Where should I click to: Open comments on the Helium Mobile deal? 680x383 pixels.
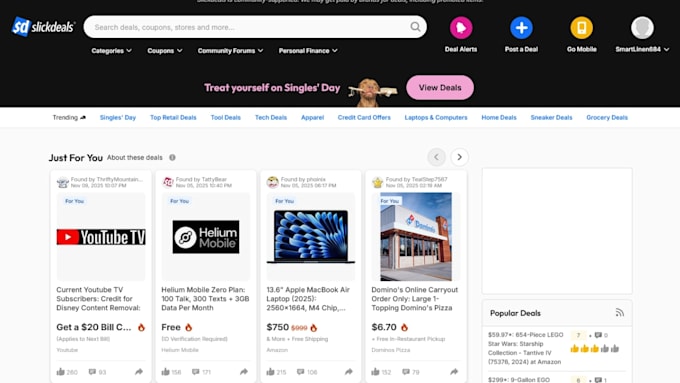tap(196, 372)
